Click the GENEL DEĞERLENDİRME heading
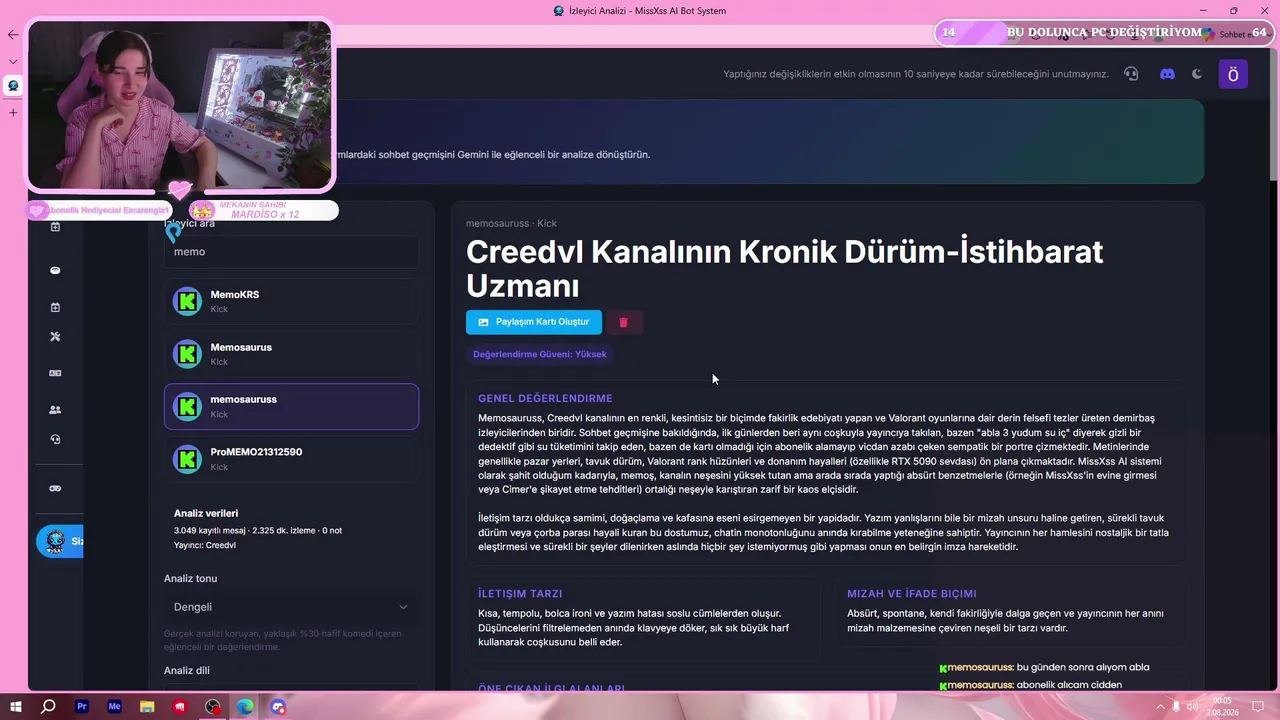Image resolution: width=1280 pixels, height=720 pixels. pos(545,399)
